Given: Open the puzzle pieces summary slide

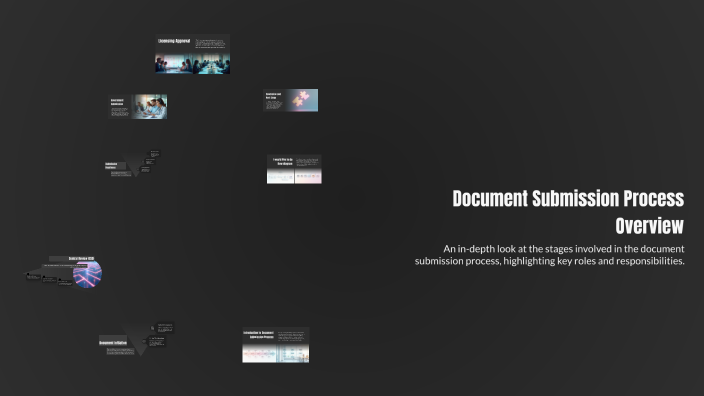Looking at the screenshot, I should tap(290, 100).
